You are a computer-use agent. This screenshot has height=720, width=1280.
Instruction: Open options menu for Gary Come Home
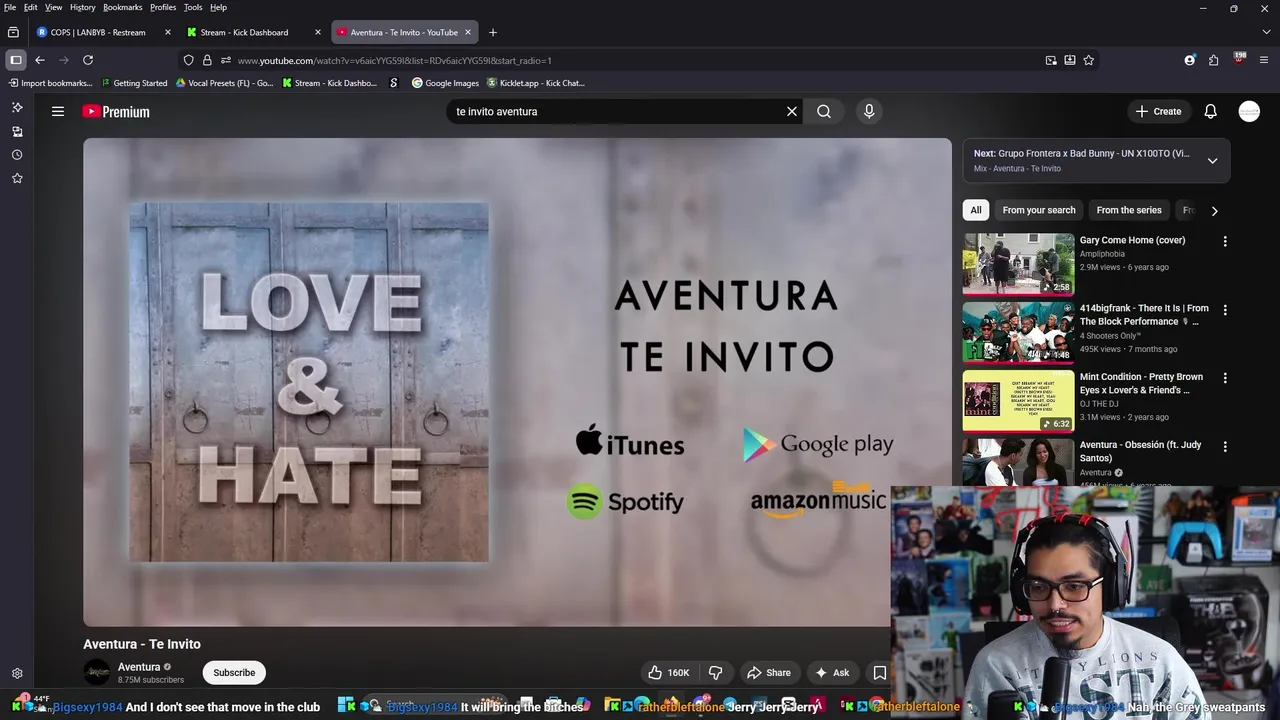[1225, 241]
